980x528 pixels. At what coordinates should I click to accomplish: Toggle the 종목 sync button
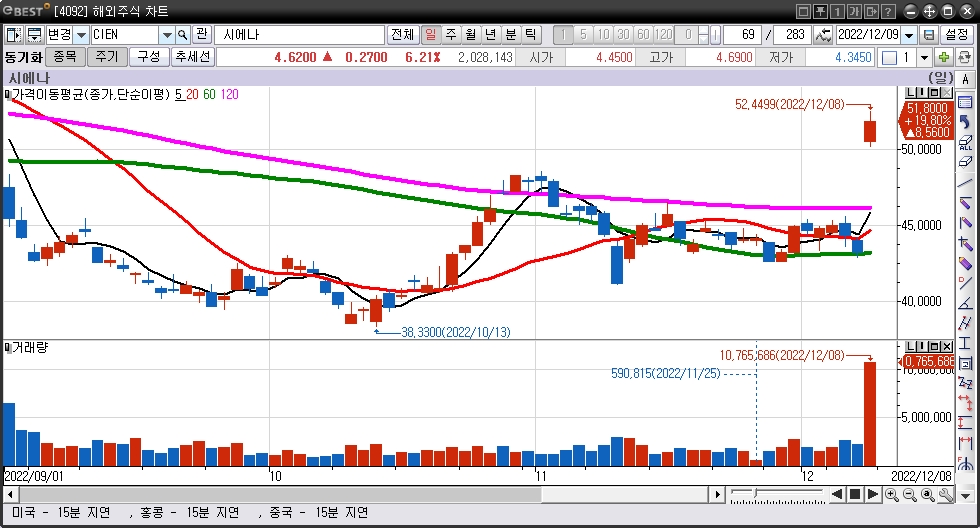[x=65, y=57]
